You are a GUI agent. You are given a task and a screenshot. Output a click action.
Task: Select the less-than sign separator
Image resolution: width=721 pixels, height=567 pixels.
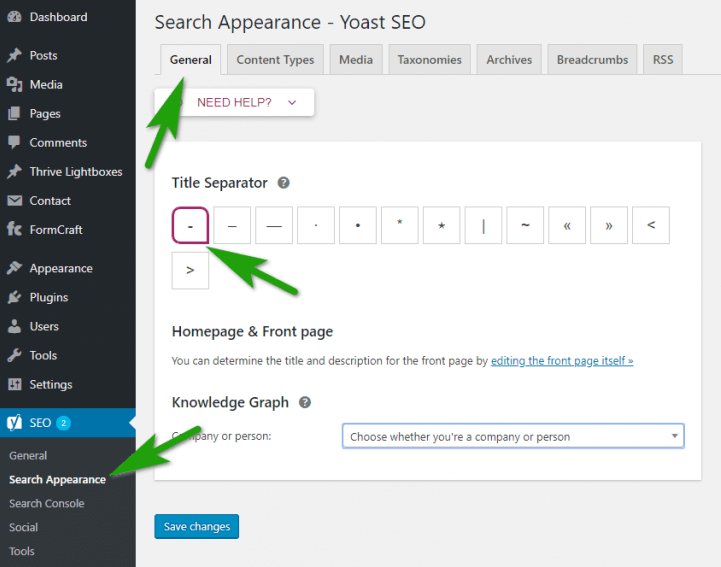coord(651,225)
